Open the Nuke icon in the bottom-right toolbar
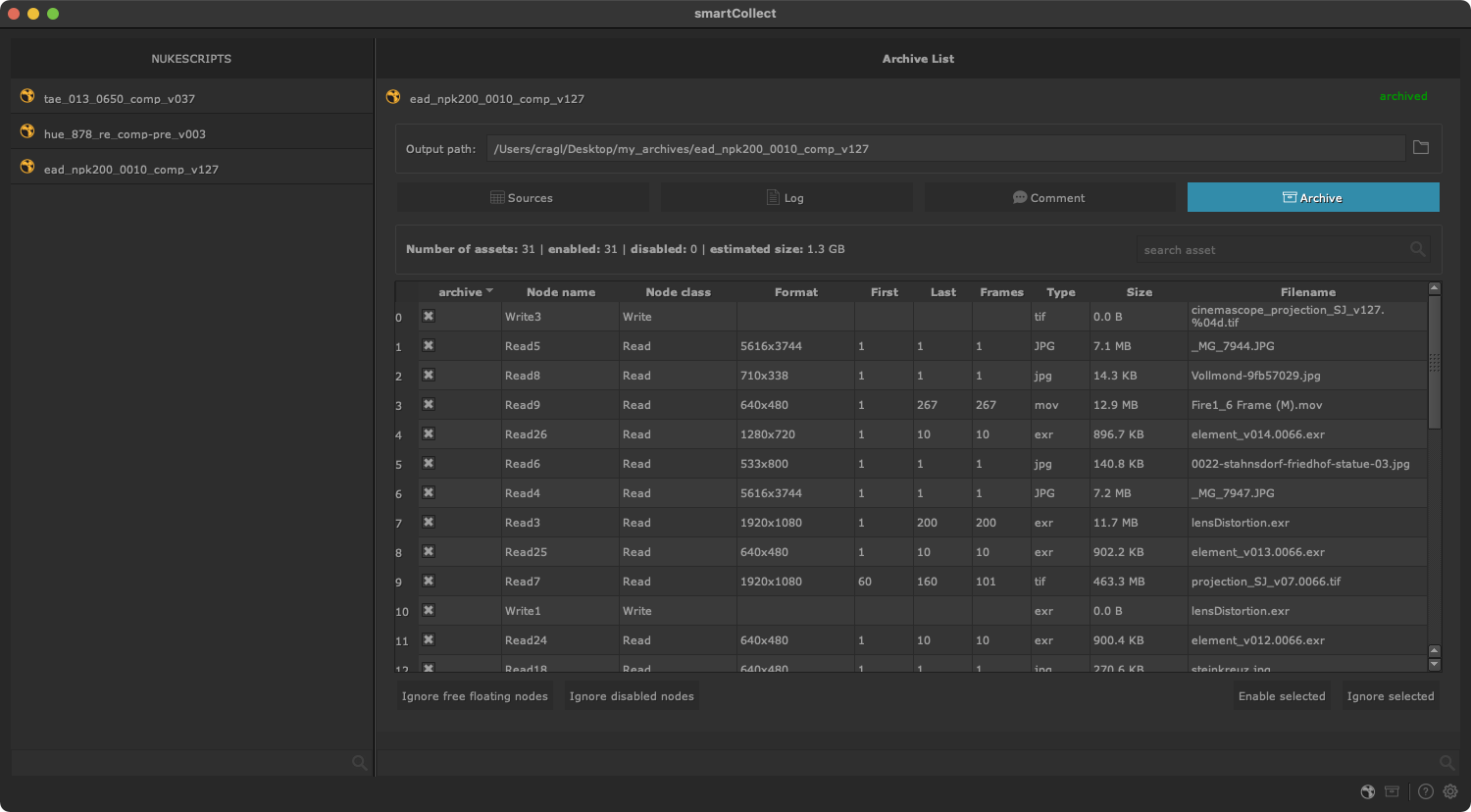The image size is (1471, 812). coord(1367,791)
